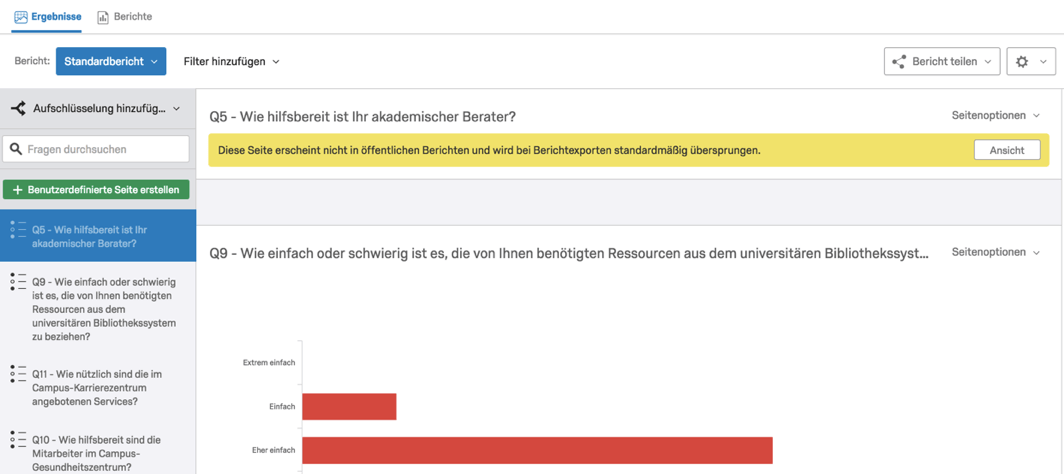Click the Aufschlüsselung branch icon

tap(18, 108)
